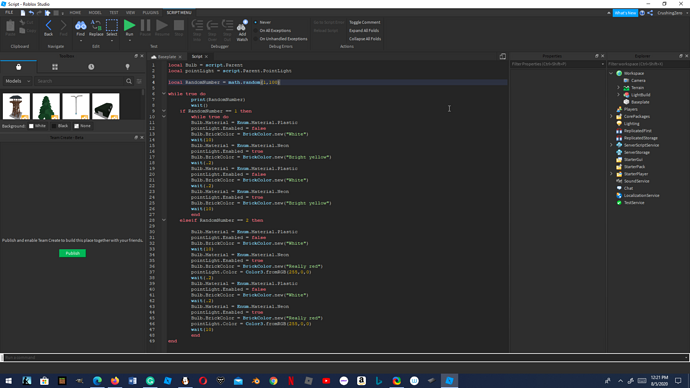
Task: Go Back using the navigate arrow
Action: [x=48, y=26]
